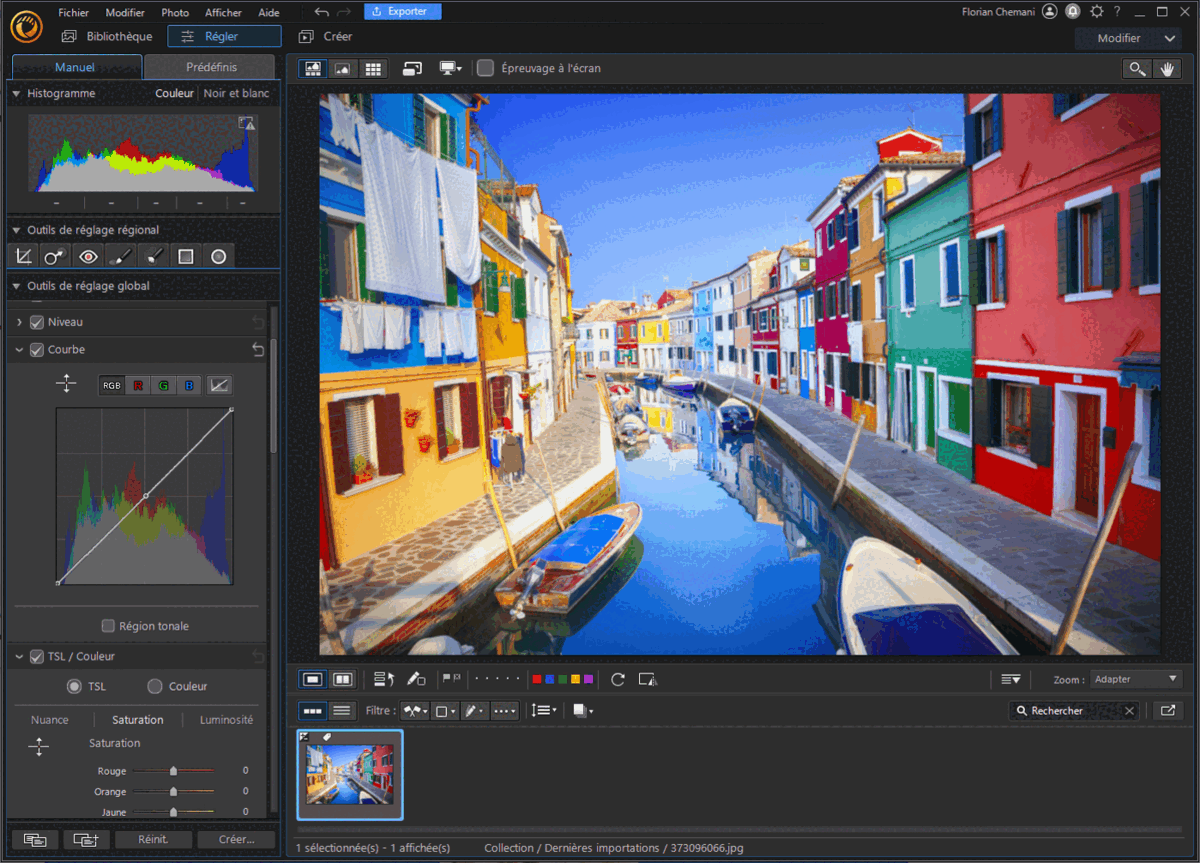This screenshot has height=863, width=1200.
Task: Expand the Niveau adjustment section
Action: (x=20, y=321)
